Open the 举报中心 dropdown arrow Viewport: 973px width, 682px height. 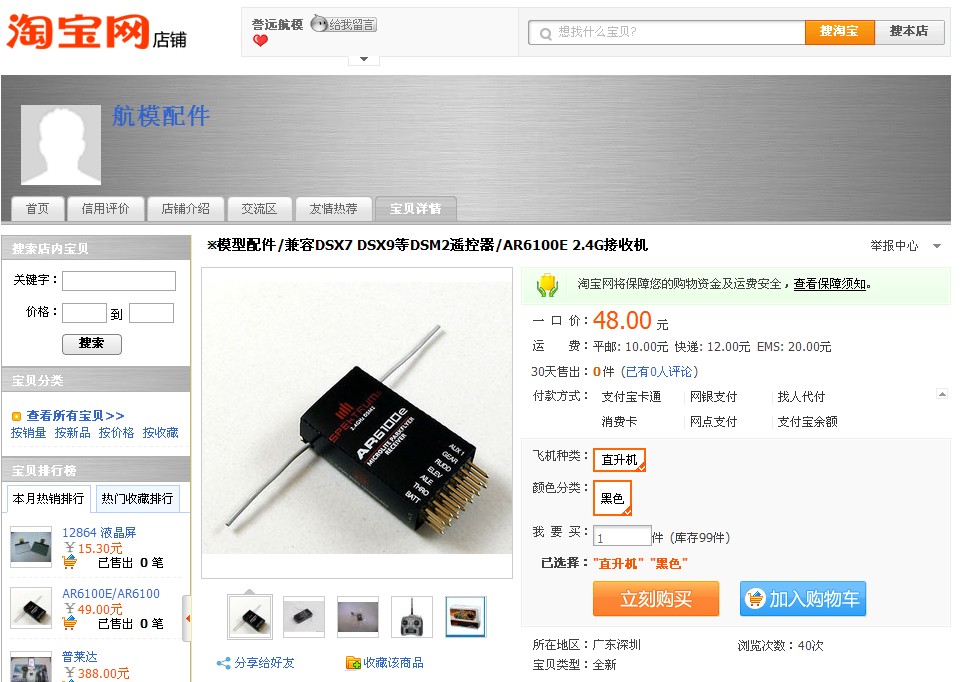click(x=937, y=246)
